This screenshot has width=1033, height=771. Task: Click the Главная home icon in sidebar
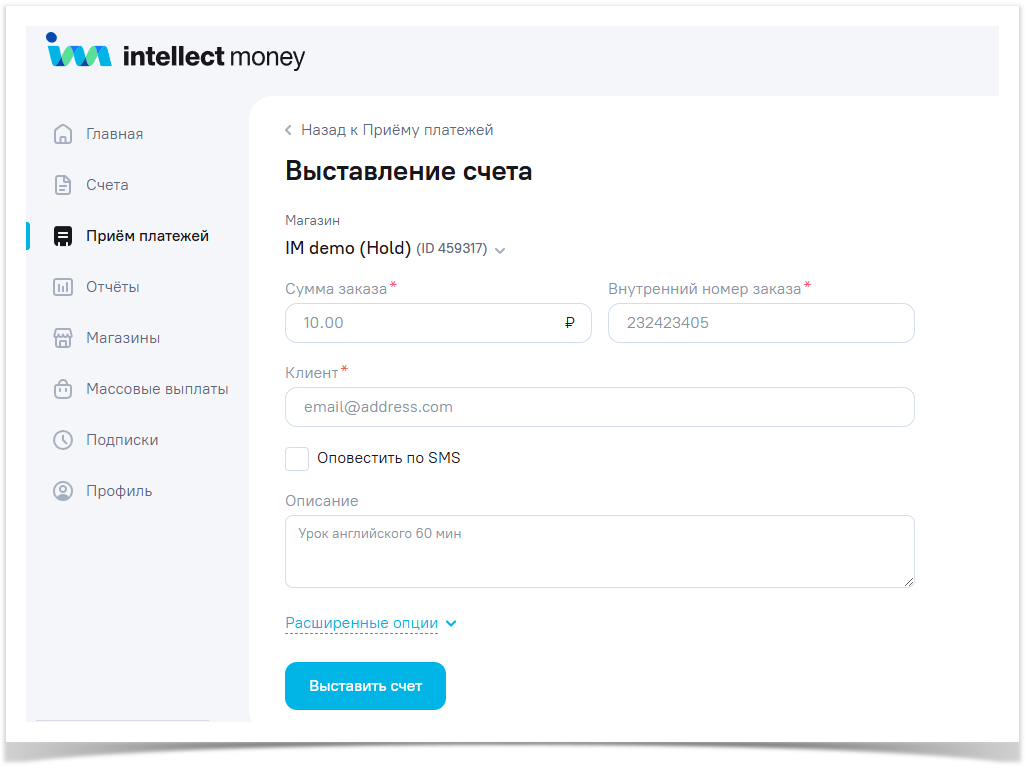click(x=63, y=134)
